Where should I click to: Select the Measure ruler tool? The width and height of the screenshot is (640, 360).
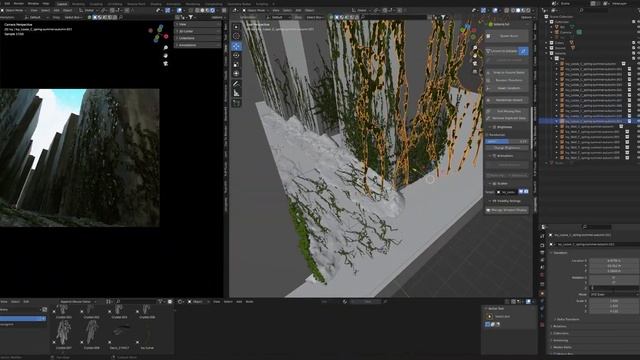tap(236, 93)
